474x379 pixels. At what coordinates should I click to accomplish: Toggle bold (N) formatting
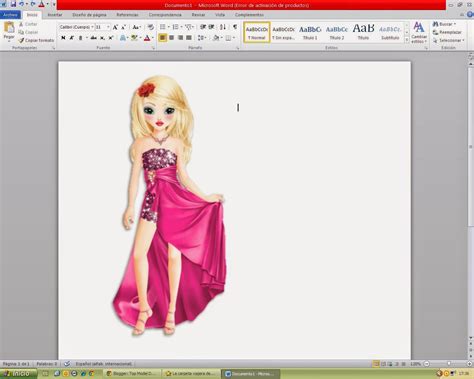pos(63,38)
